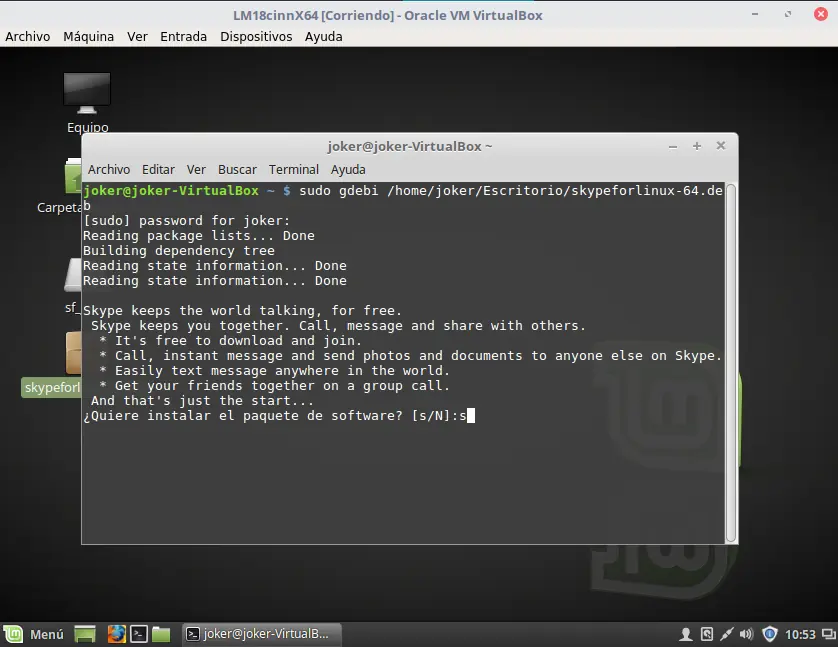This screenshot has width=838, height=647.
Task: Open the Linux Mint Menú button
Action: pos(34,634)
